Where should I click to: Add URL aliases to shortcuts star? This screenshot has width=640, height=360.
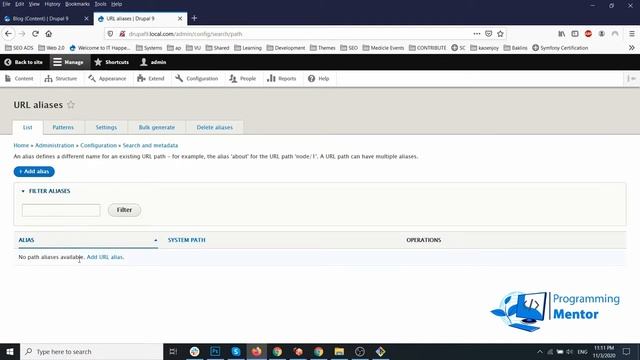click(x=71, y=105)
